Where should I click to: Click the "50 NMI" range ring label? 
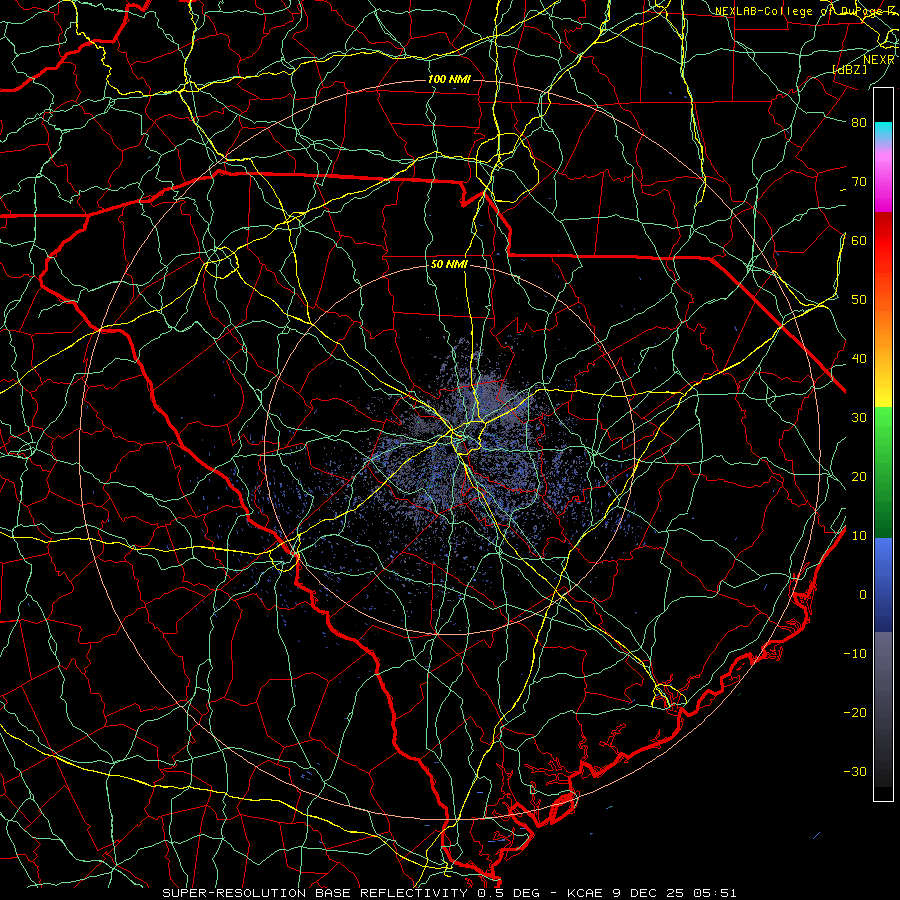pos(449,265)
